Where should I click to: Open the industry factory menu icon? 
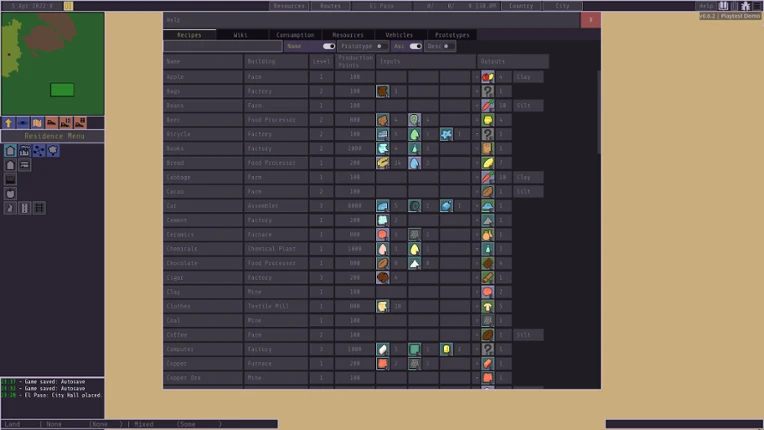point(24,150)
